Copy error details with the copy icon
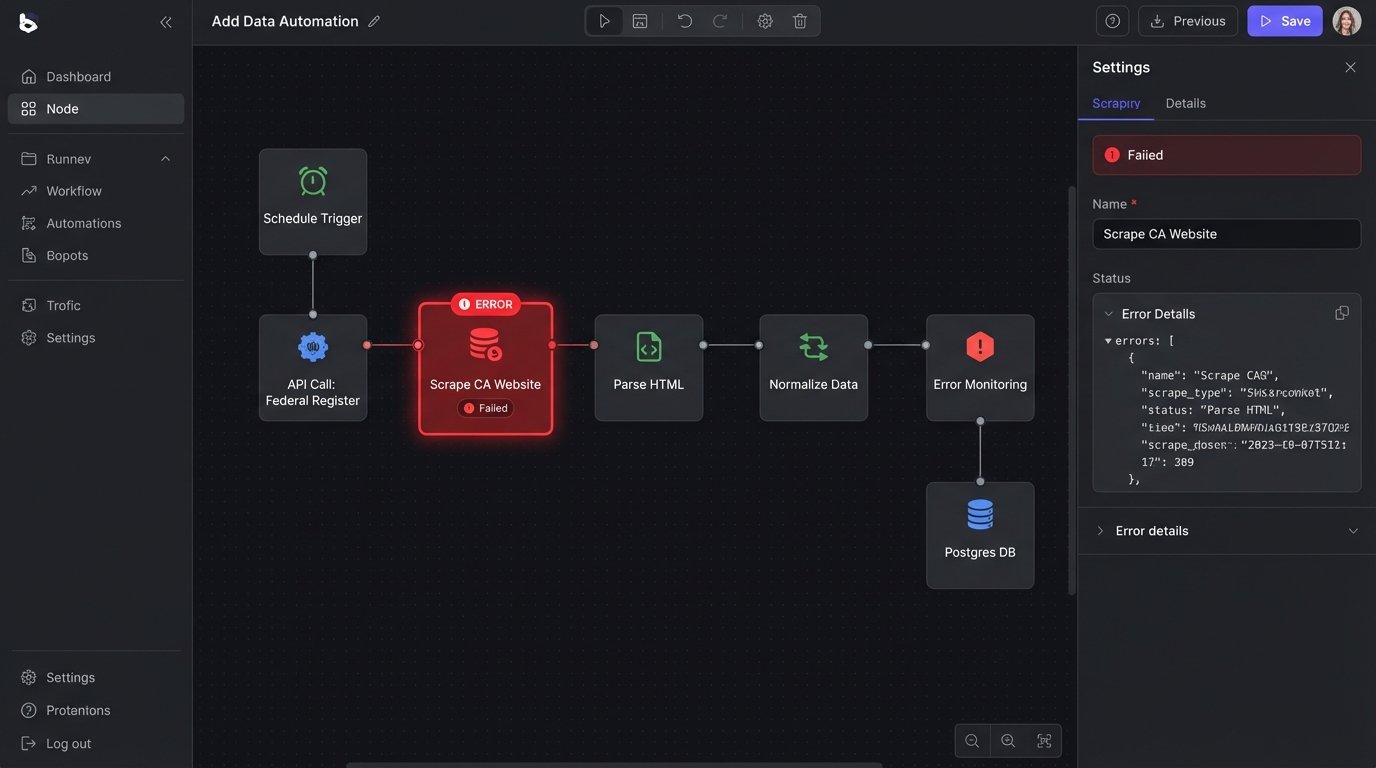Screen dimensions: 1376x768 click(1342, 313)
